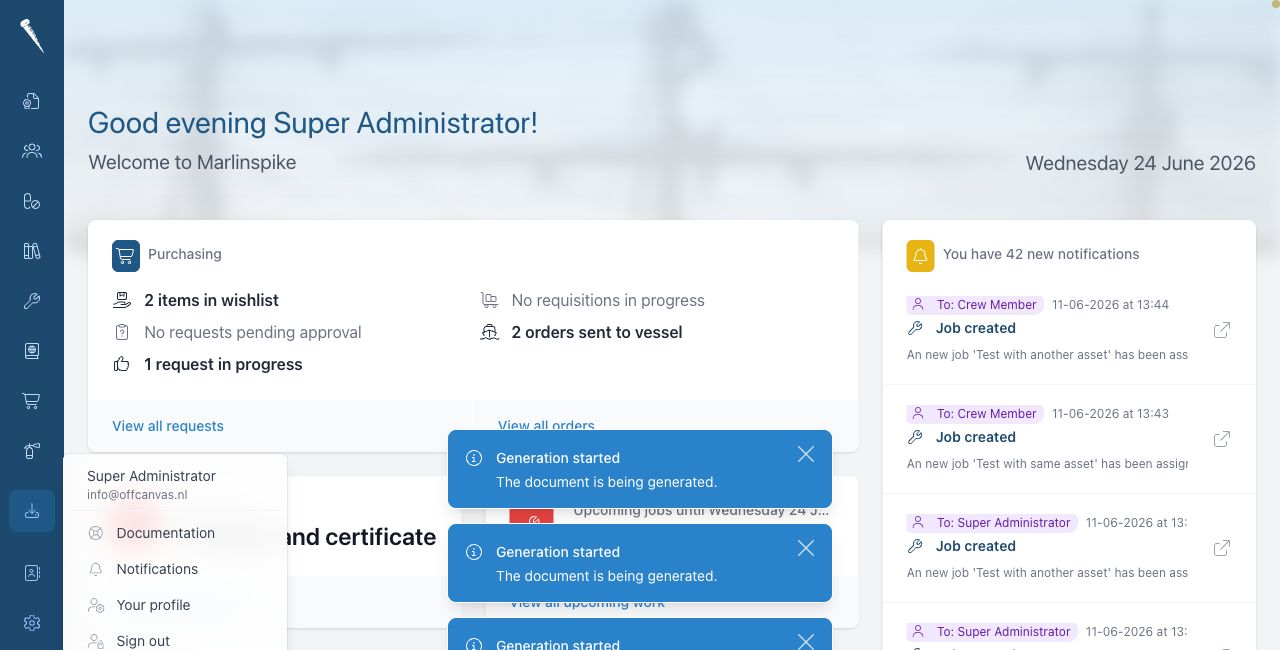Image resolution: width=1280 pixels, height=650 pixels.
Task: Click the Marlinspike logo in sidebar
Action: coord(32,36)
